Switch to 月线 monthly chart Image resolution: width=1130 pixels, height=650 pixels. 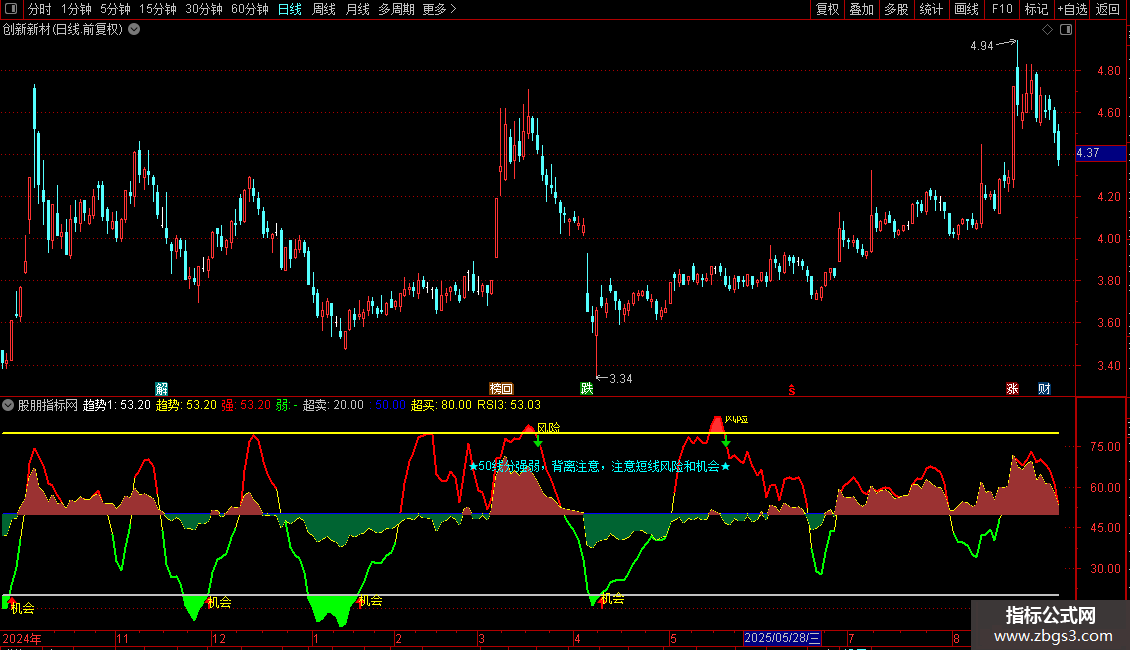coord(357,9)
